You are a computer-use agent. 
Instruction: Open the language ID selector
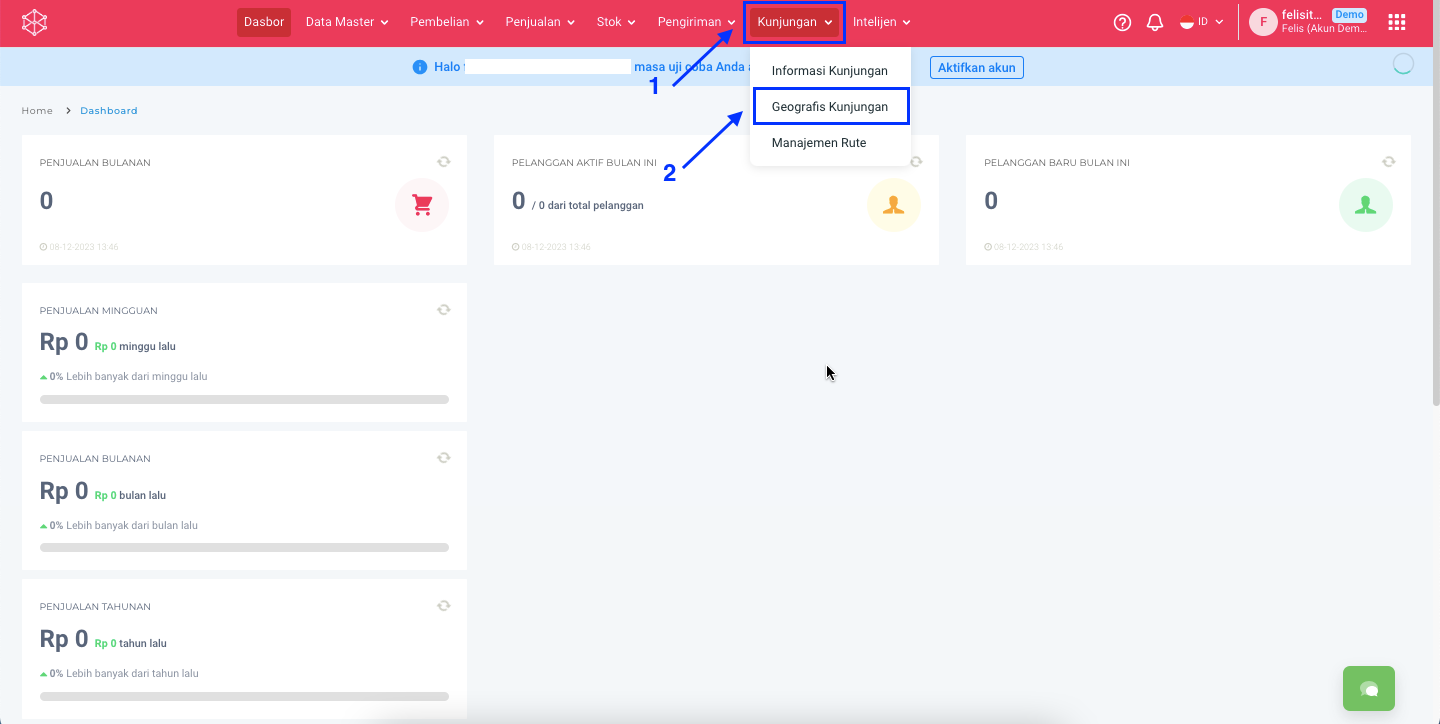[x=1202, y=22]
